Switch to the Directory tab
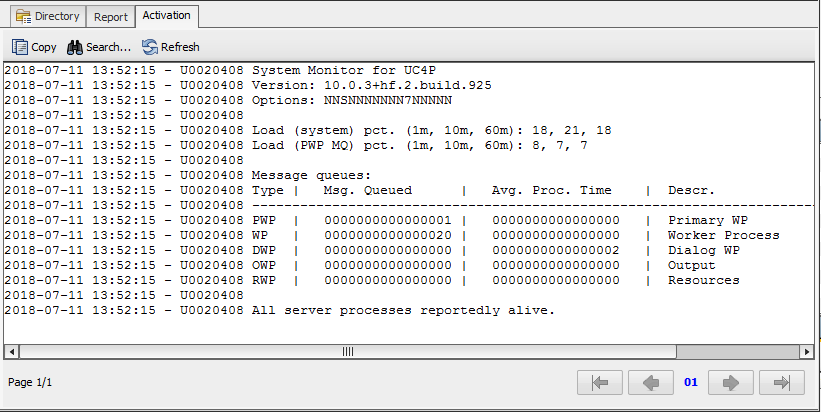The height and width of the screenshot is (412, 821). coord(48,16)
